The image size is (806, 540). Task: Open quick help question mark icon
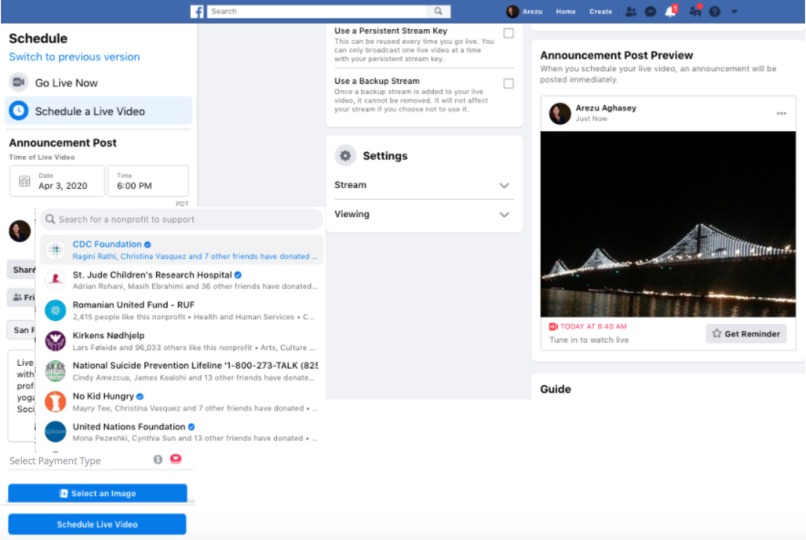point(715,11)
